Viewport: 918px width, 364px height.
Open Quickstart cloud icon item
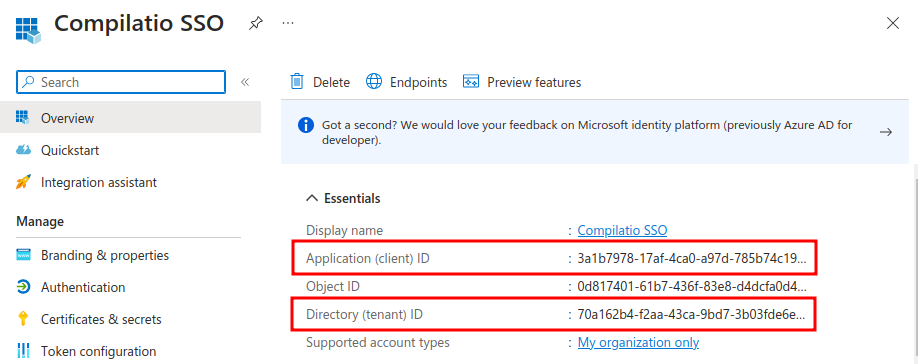point(23,150)
